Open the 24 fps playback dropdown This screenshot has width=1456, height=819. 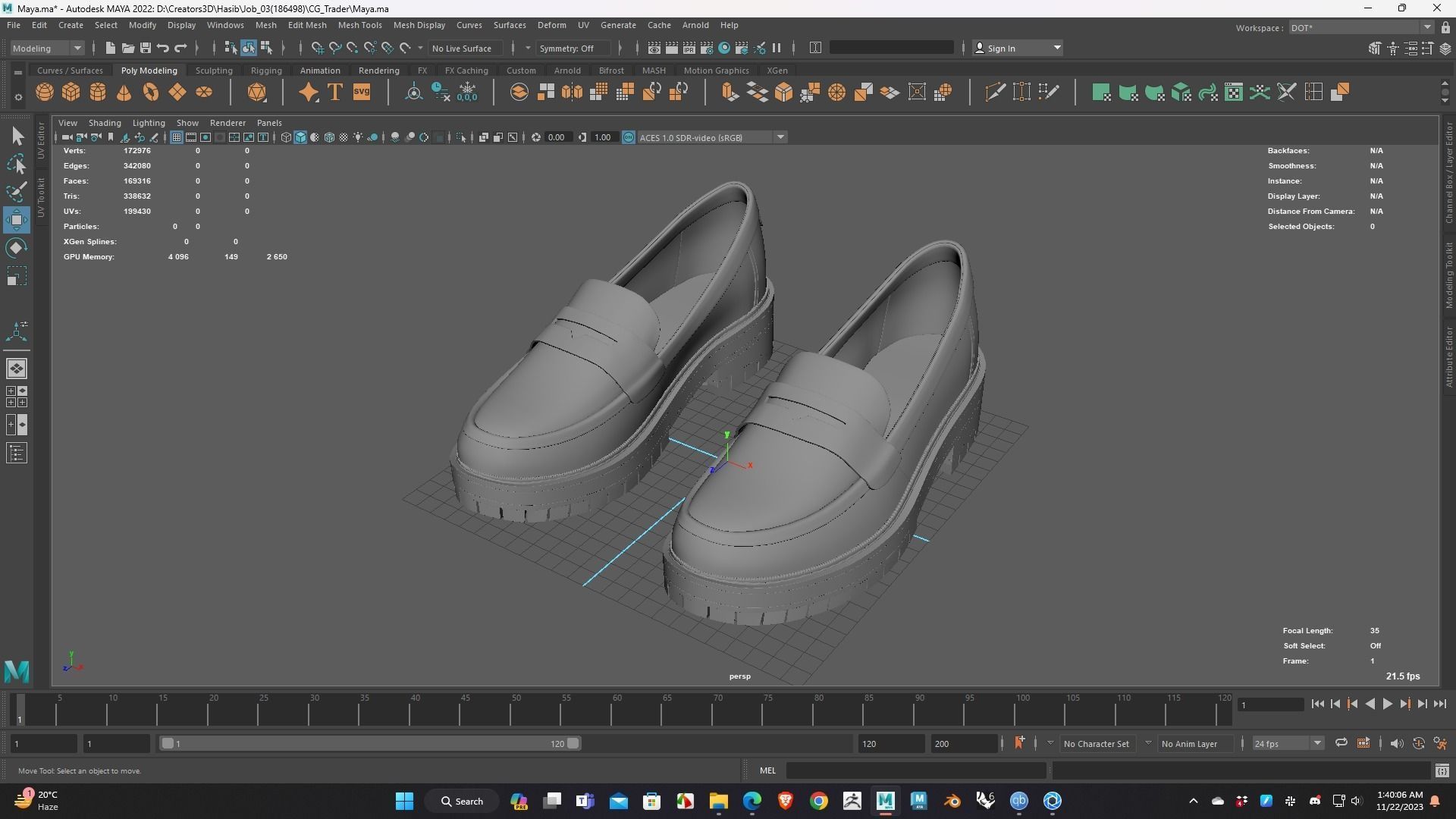pos(1288,744)
